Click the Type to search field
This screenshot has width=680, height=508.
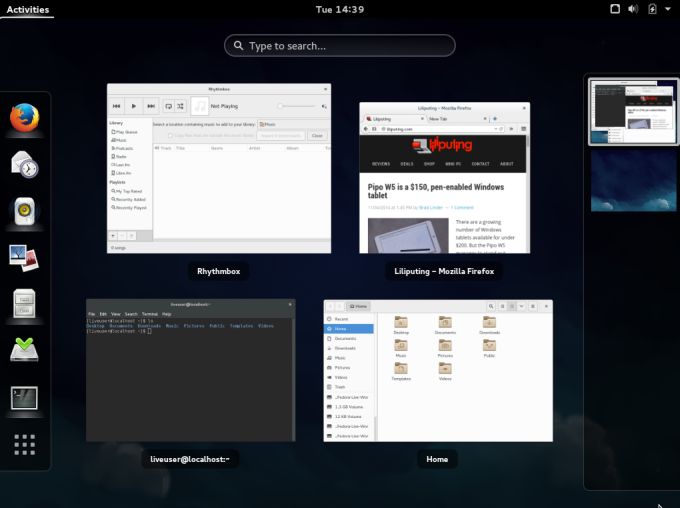point(340,46)
